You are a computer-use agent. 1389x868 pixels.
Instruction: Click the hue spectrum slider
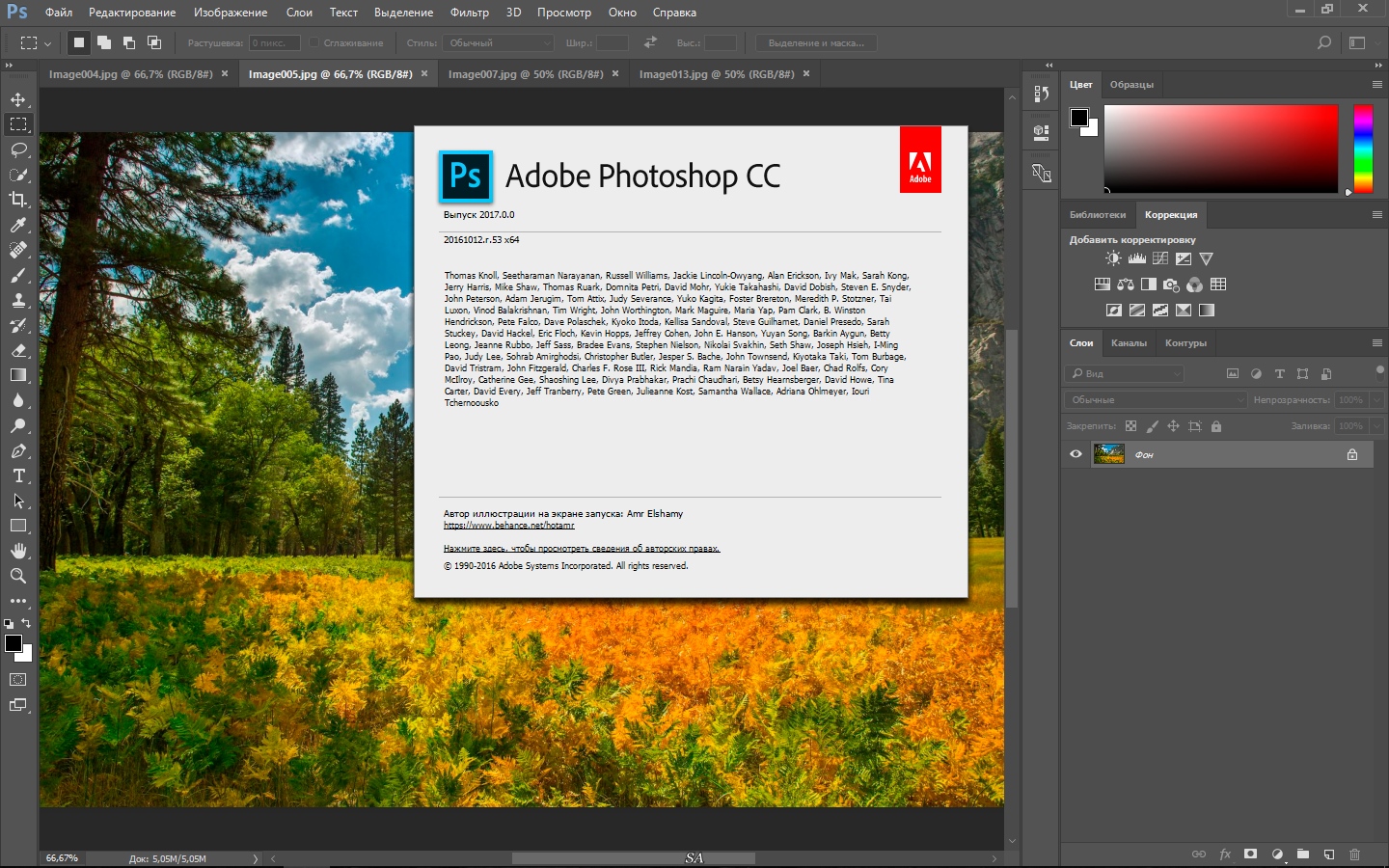click(x=1363, y=149)
